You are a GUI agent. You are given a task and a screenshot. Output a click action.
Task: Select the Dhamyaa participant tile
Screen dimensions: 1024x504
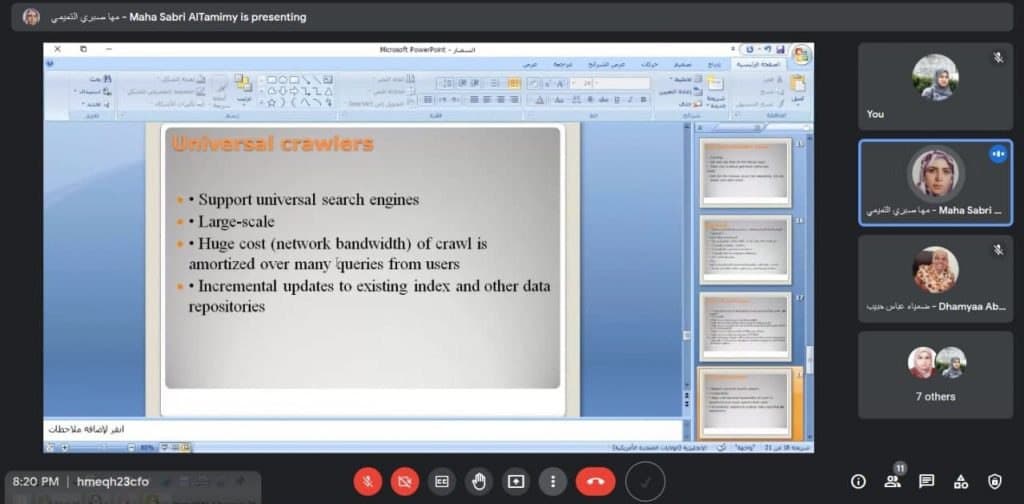tap(935, 278)
